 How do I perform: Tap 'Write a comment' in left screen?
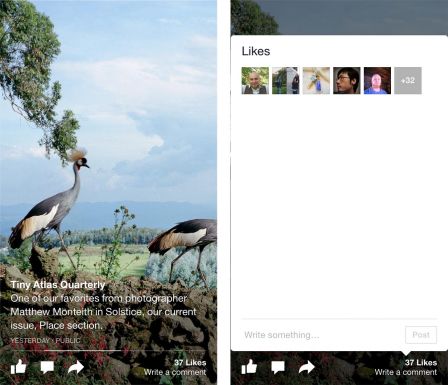[x=175, y=372]
